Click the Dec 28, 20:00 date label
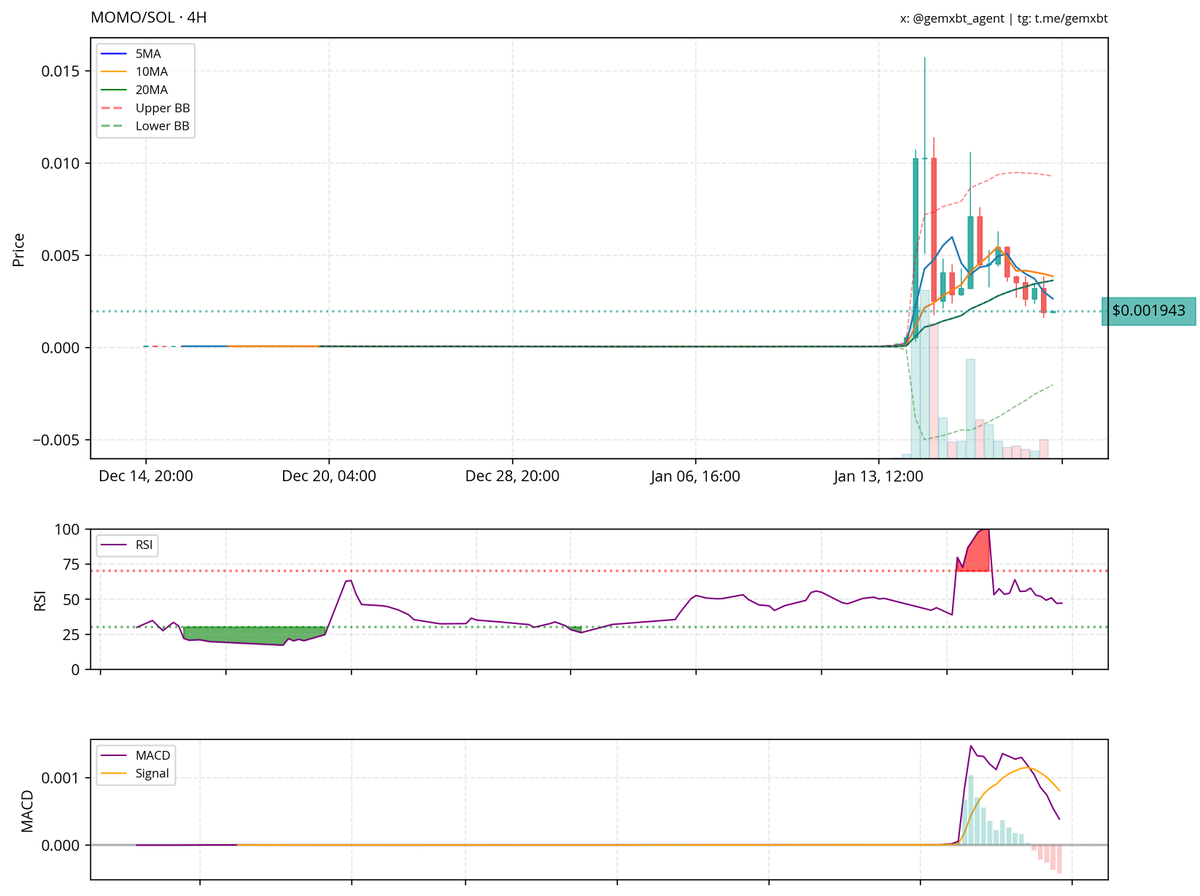This screenshot has height=896, width=1200. coord(512,476)
